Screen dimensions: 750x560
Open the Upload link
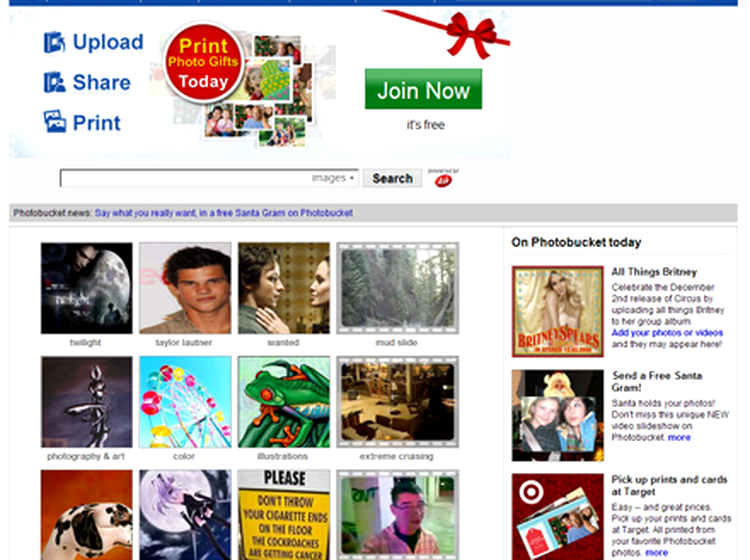point(108,42)
